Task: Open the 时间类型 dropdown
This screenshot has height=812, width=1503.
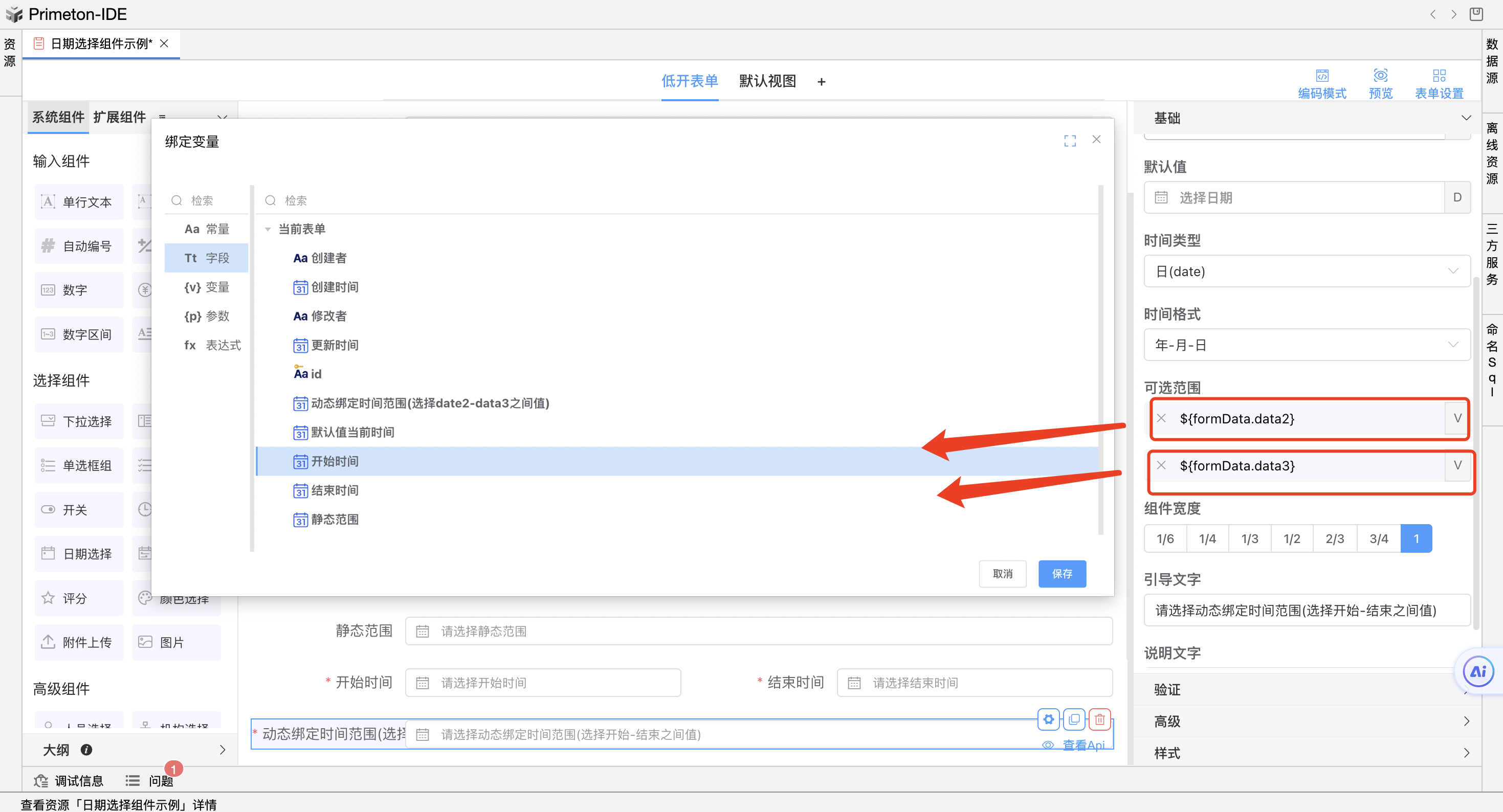Action: tap(1307, 271)
